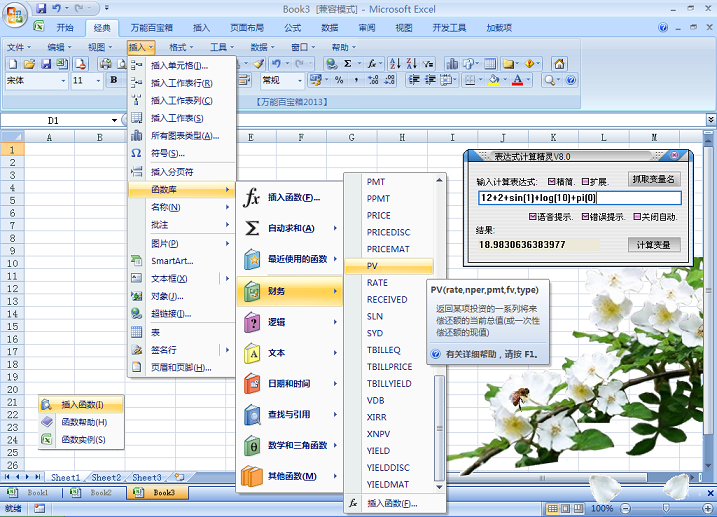Select the XNPV function in the list
Screen dimensions: 717x517
point(389,434)
